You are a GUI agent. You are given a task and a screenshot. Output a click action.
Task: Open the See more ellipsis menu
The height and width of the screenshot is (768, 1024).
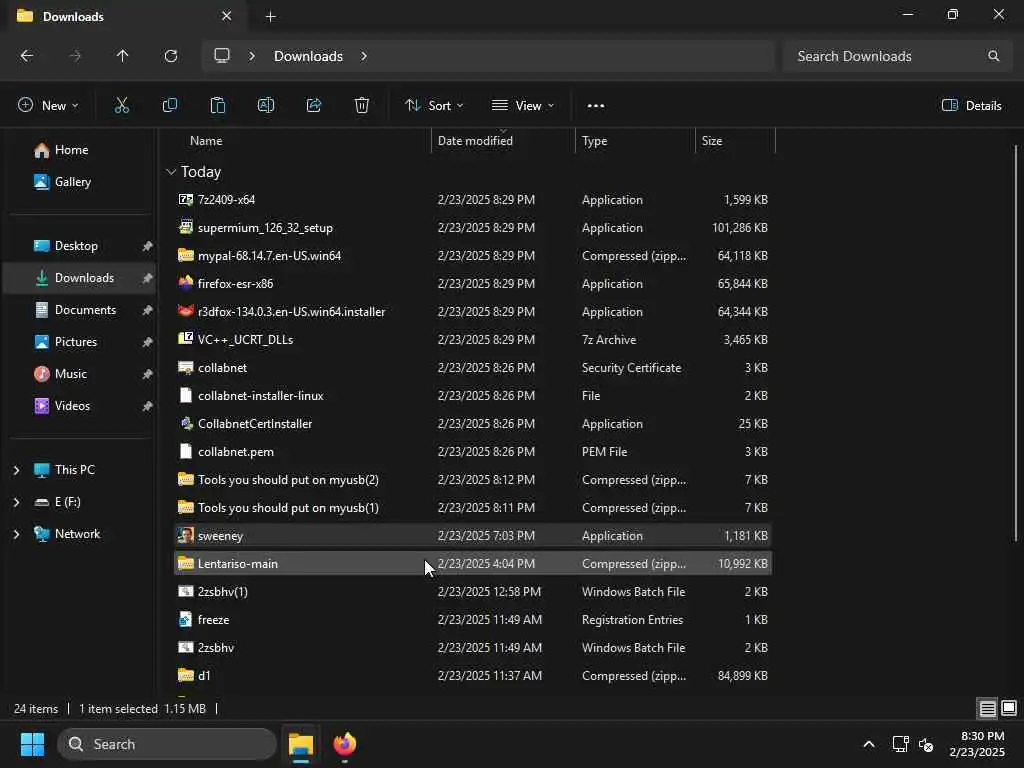[596, 106]
